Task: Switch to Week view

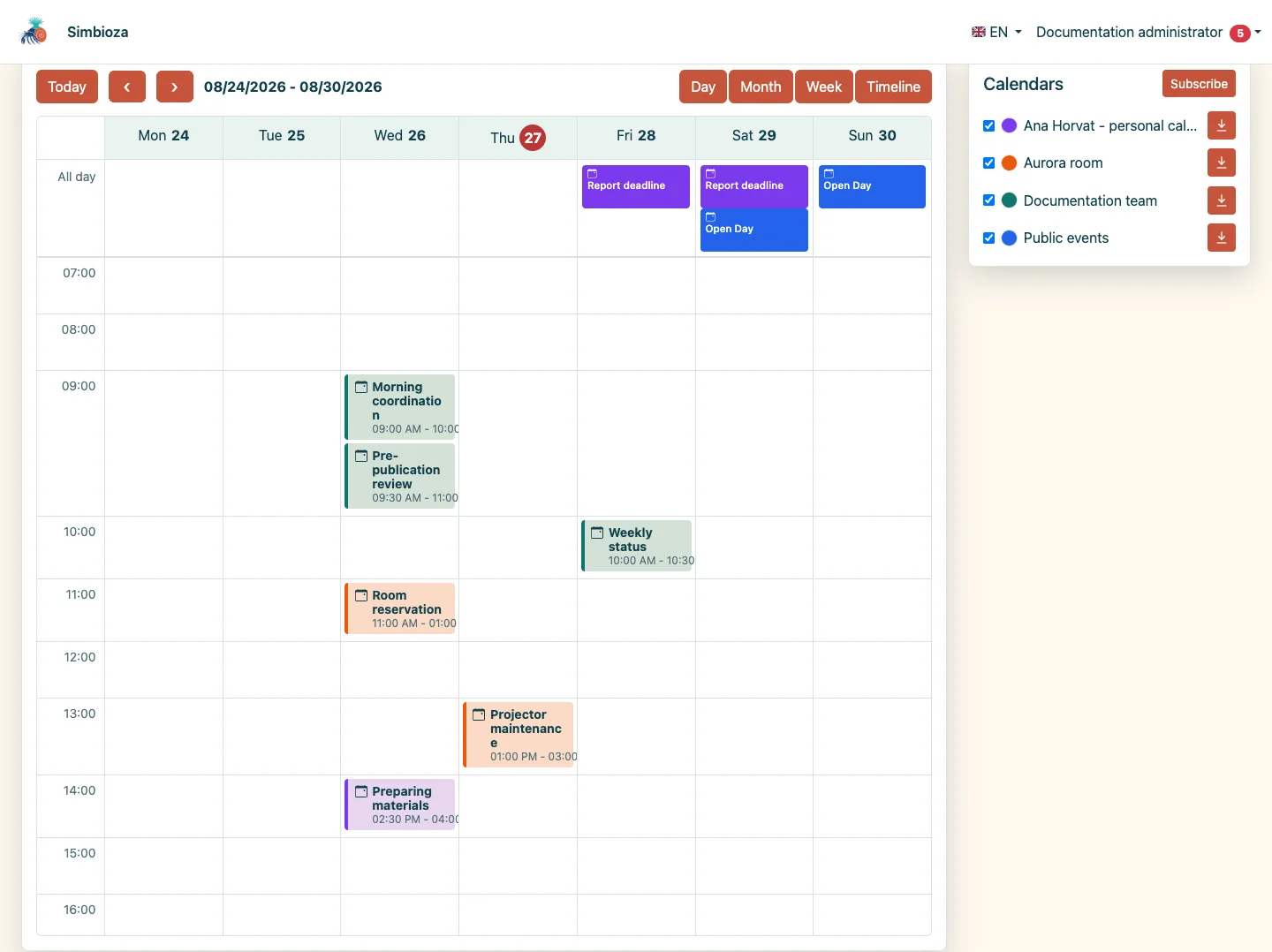Action: coord(824,87)
